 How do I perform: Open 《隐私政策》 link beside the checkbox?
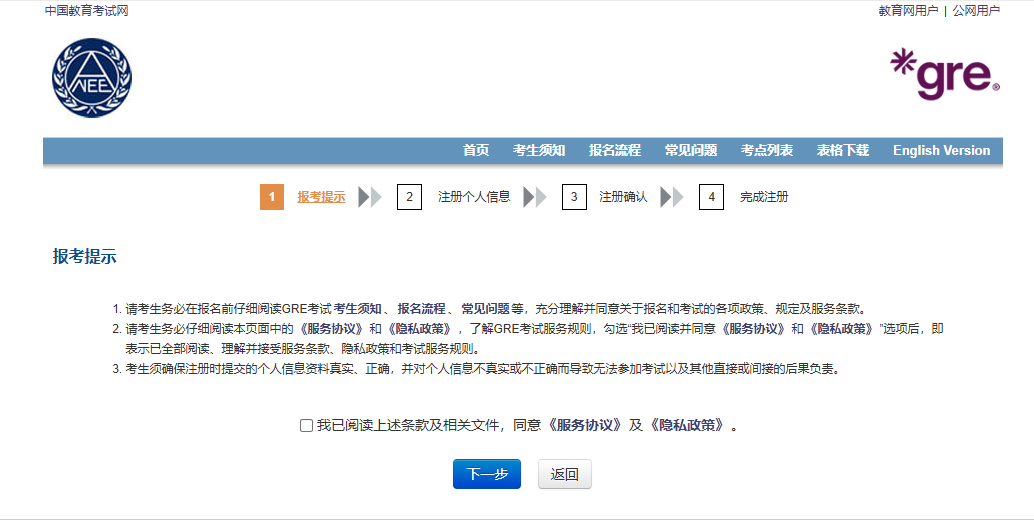point(686,425)
